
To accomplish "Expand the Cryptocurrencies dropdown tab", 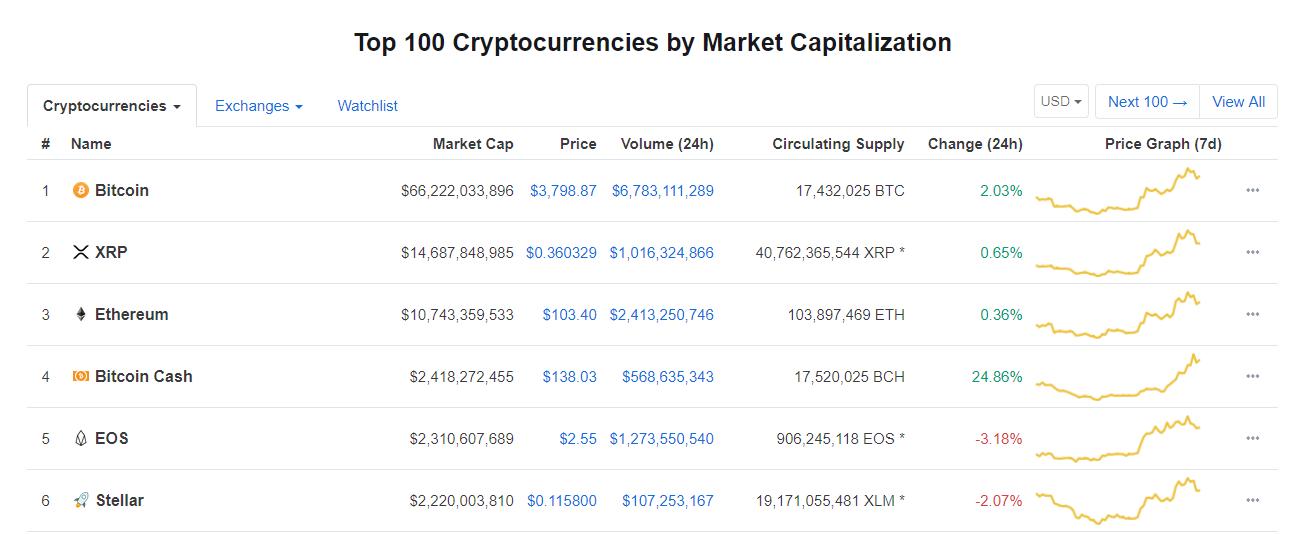I will [x=112, y=106].
